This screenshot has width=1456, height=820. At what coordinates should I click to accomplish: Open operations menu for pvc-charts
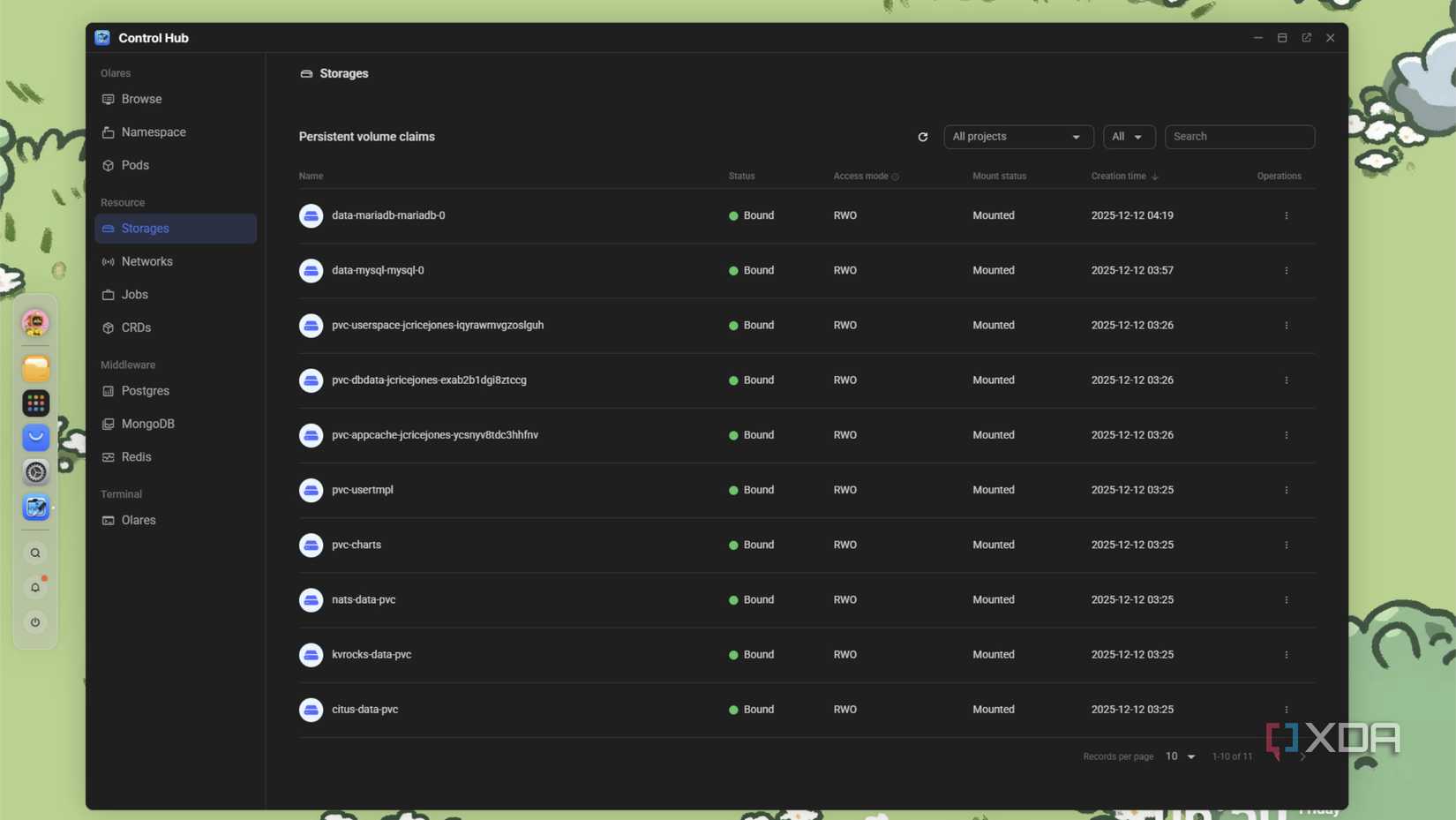point(1286,545)
